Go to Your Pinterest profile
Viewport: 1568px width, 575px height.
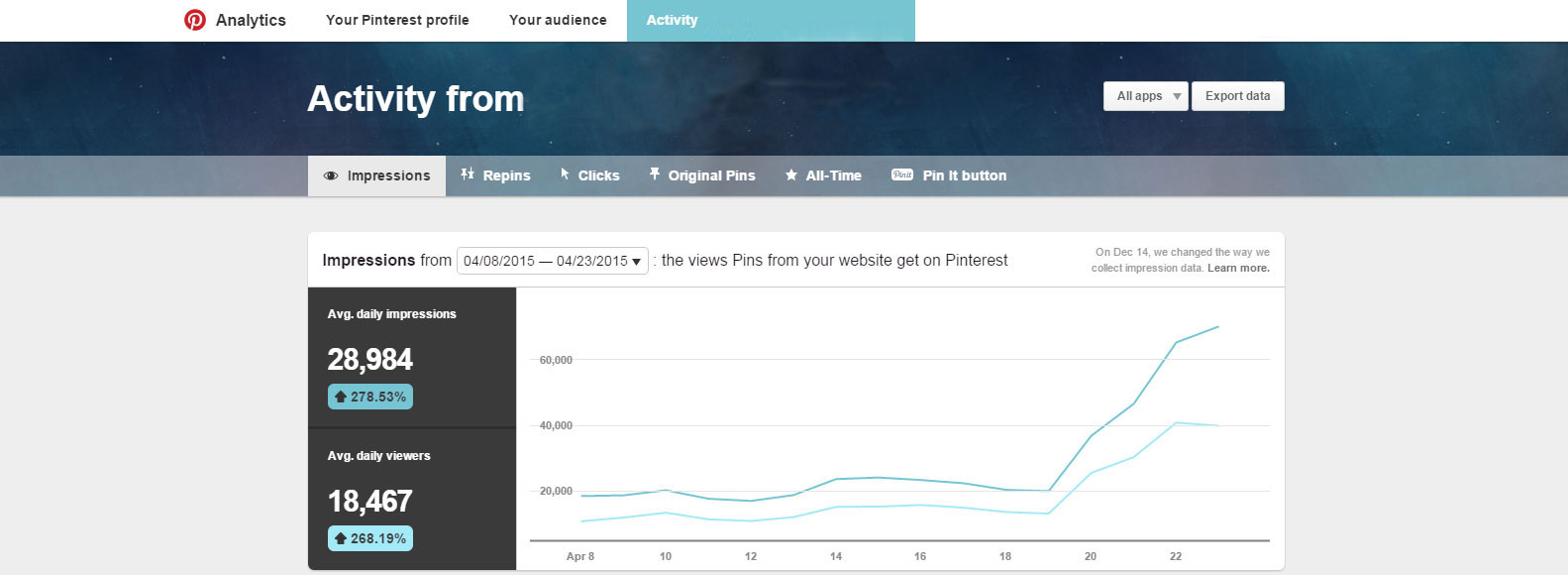397,20
